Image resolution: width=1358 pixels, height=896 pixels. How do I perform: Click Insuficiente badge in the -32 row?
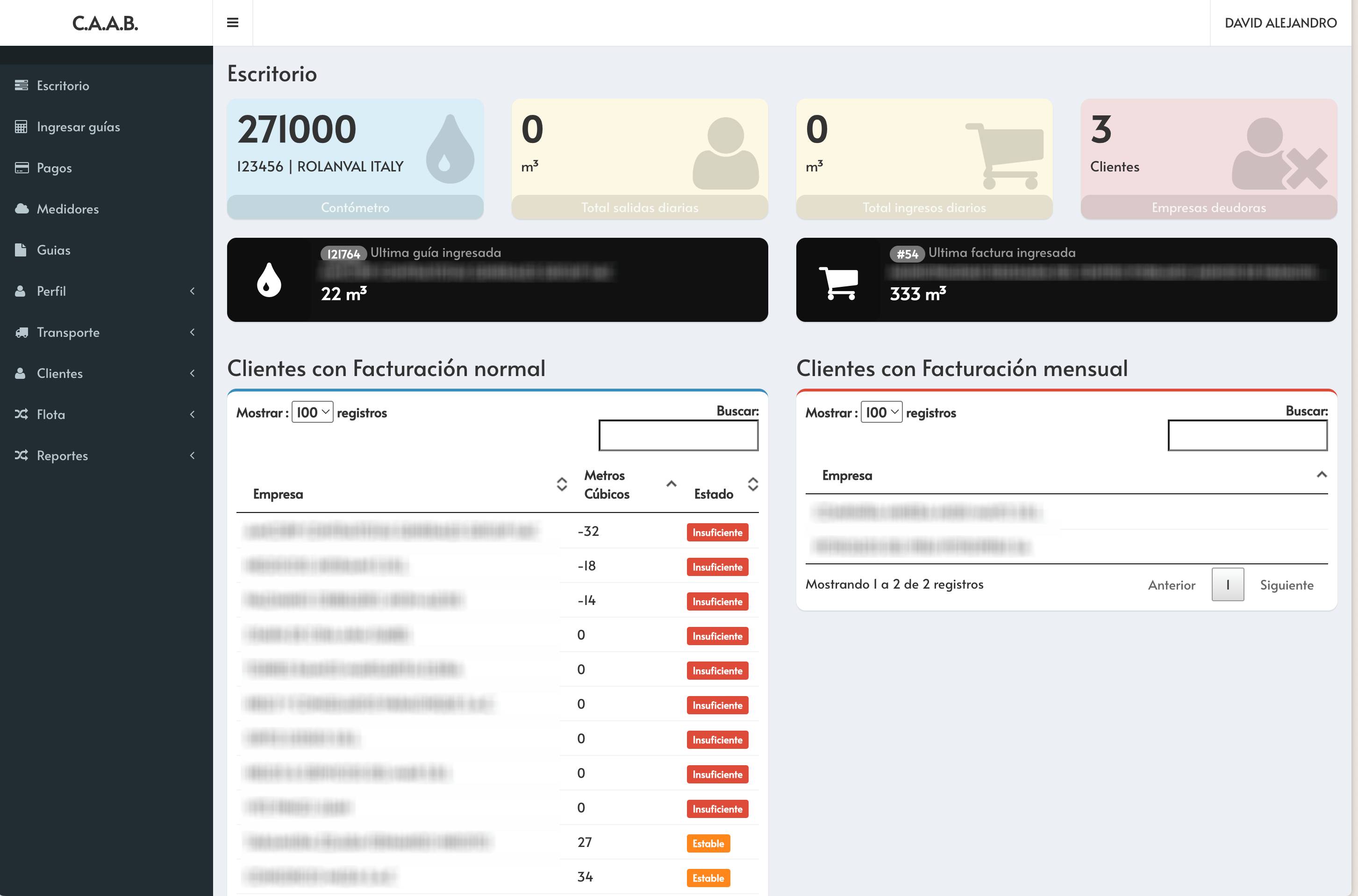(x=717, y=533)
